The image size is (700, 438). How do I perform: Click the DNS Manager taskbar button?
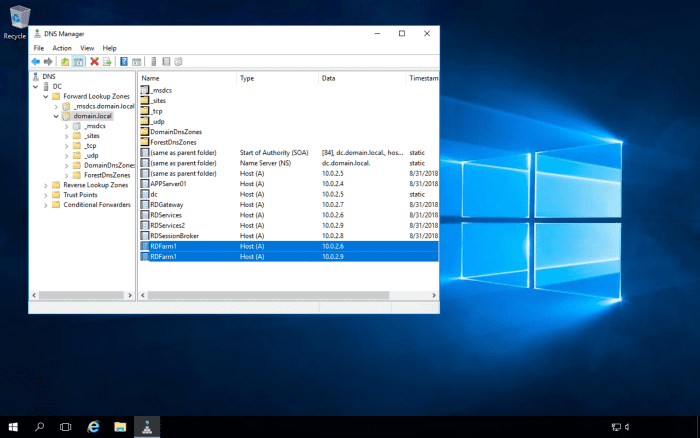coord(147,427)
